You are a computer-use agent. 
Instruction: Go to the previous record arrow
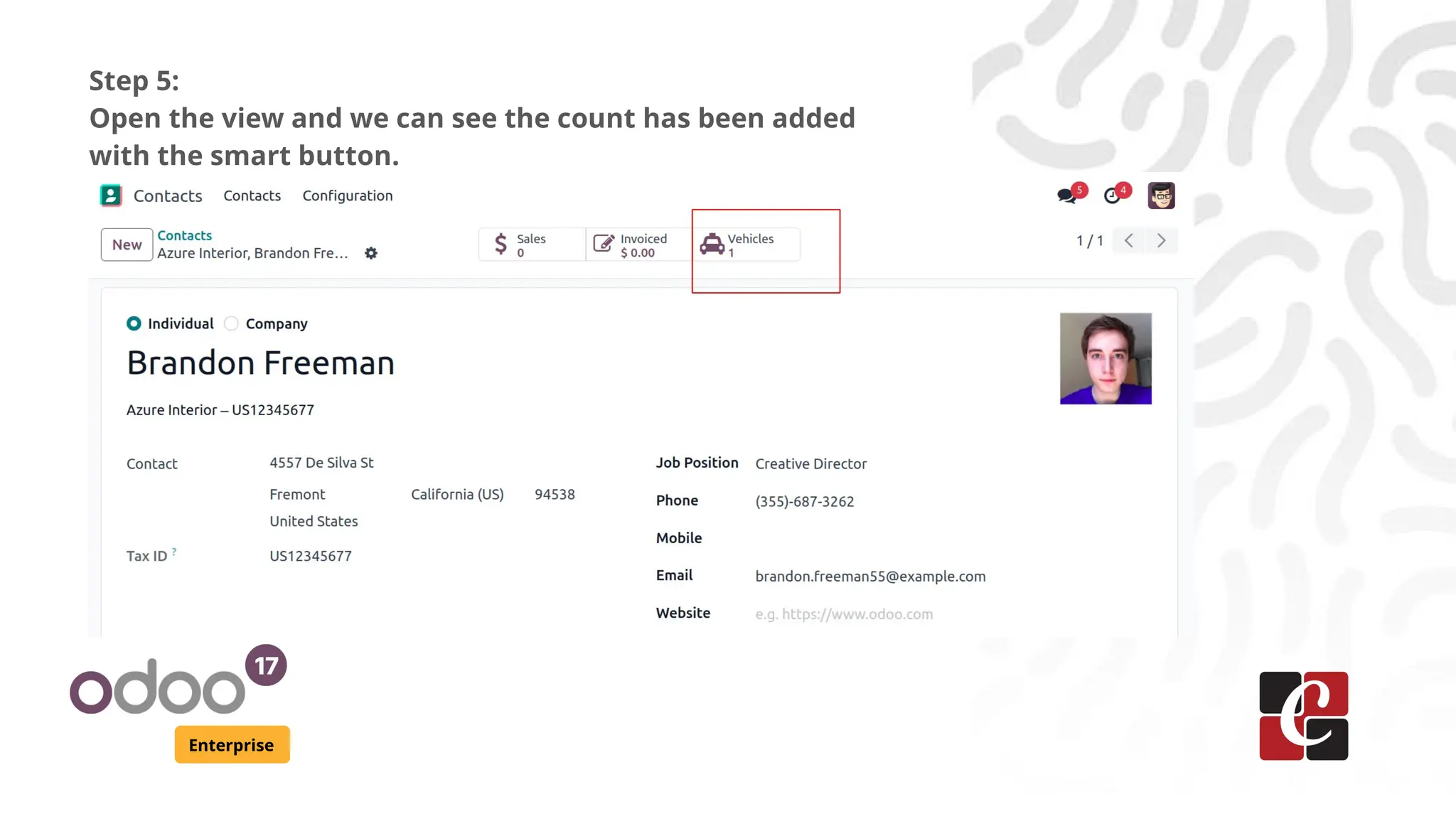pyautogui.click(x=1129, y=241)
